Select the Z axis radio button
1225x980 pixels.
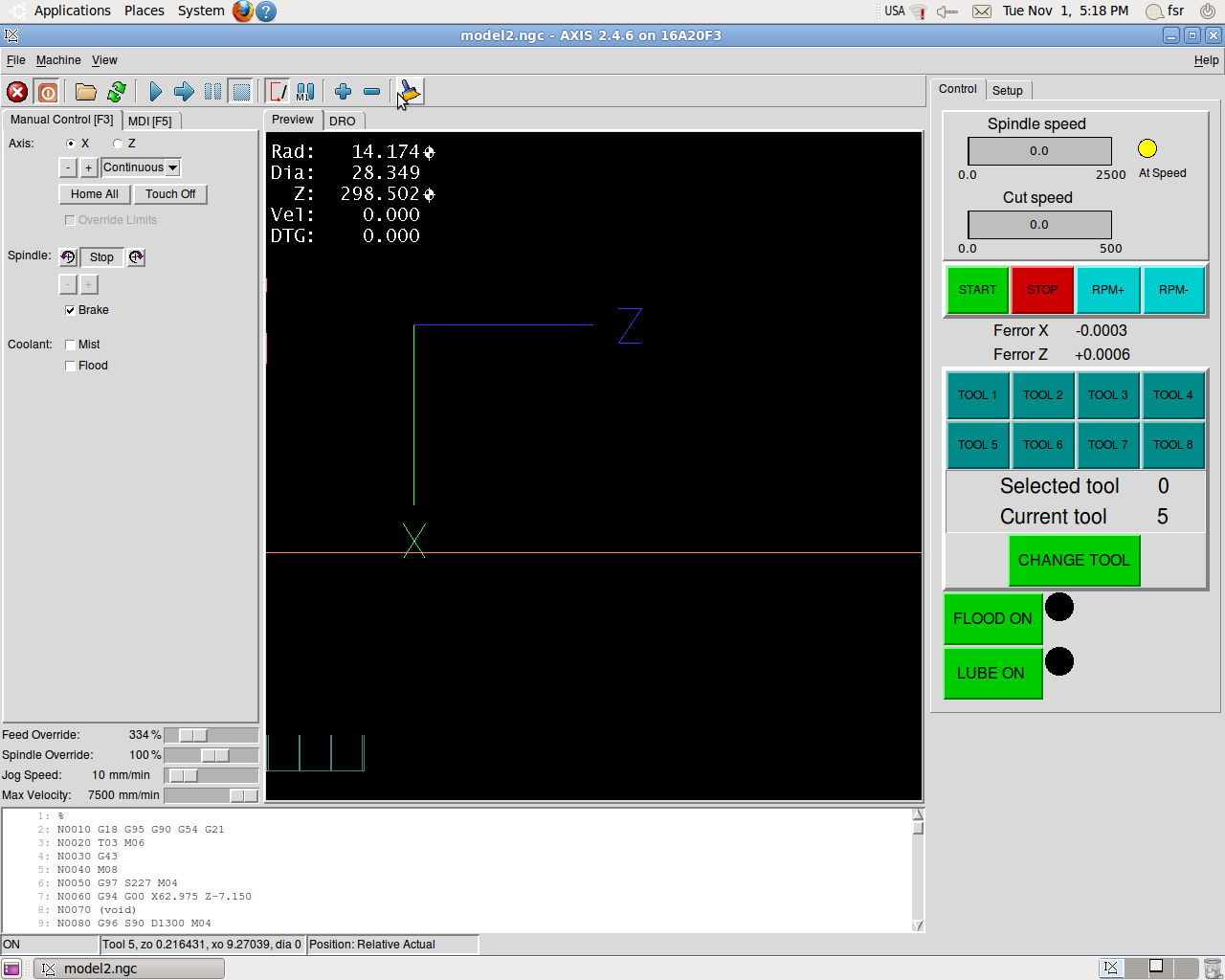(x=118, y=144)
